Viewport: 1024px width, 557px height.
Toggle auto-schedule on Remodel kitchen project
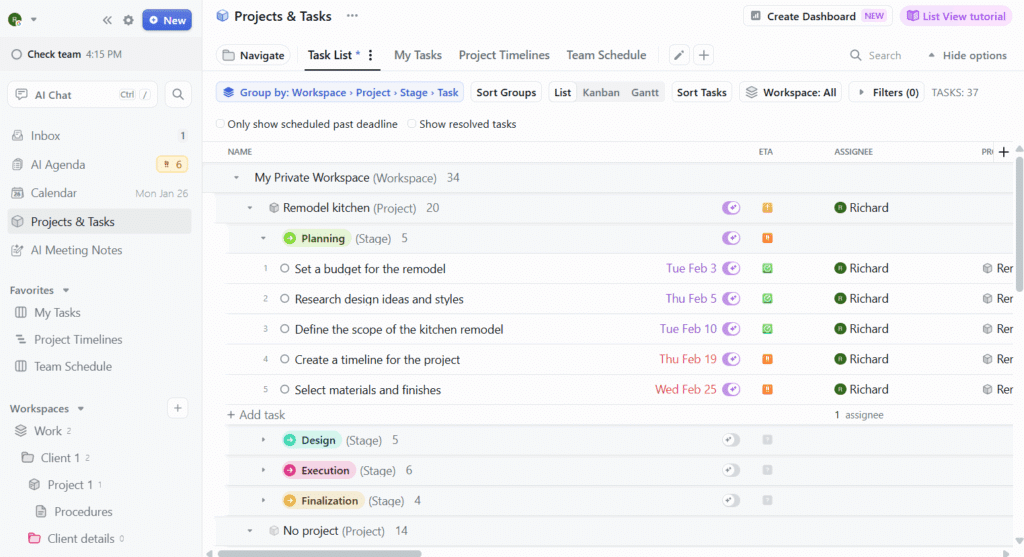731,208
